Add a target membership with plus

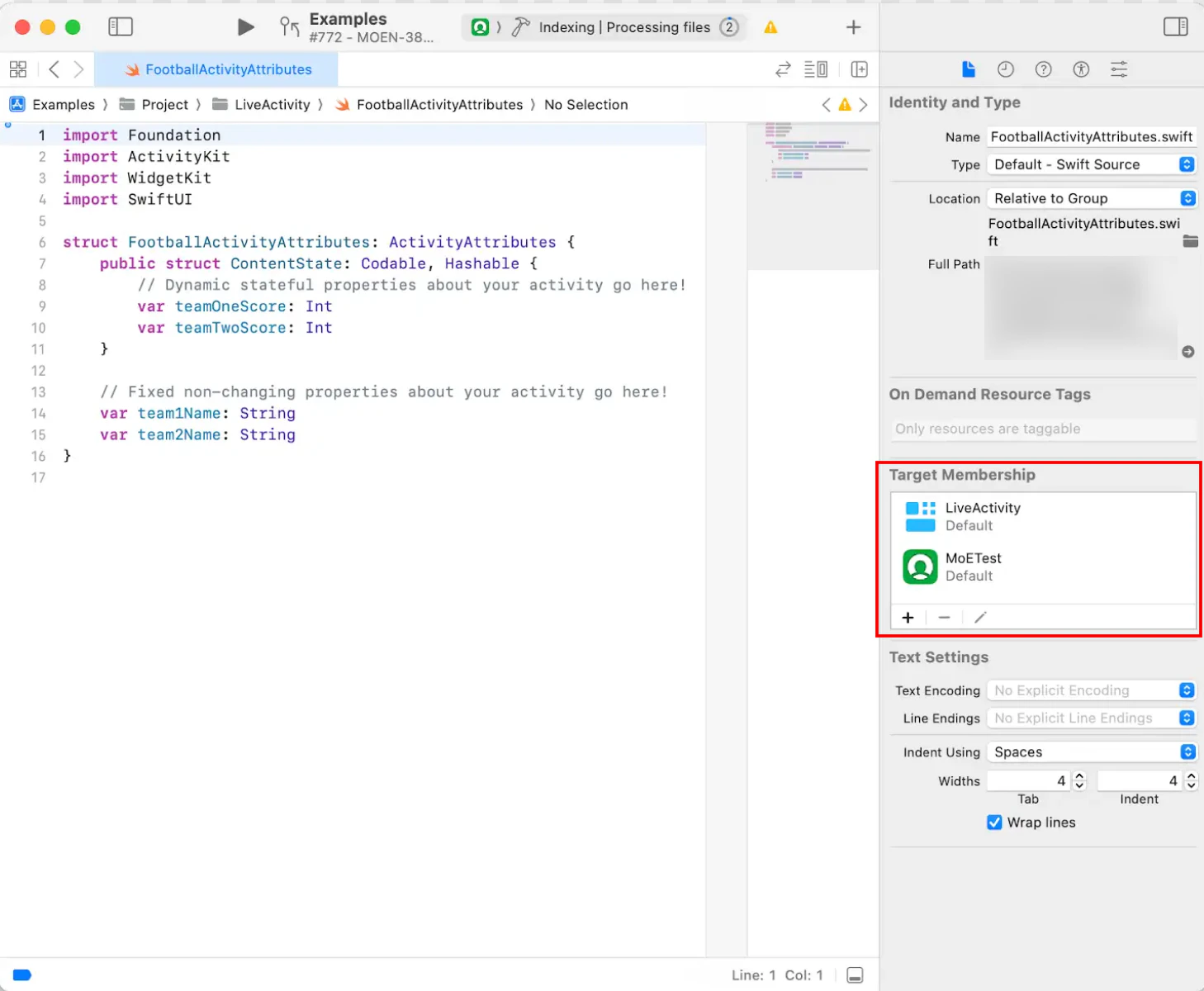908,618
